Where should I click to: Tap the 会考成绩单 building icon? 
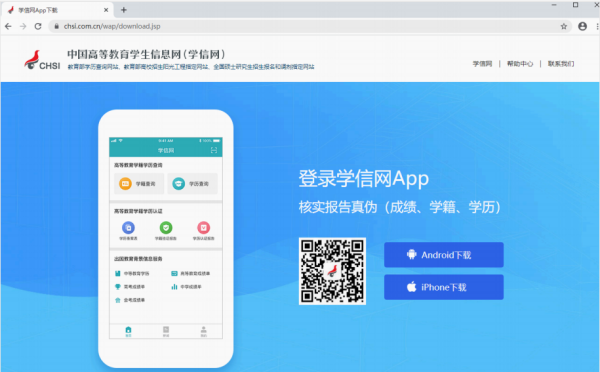click(117, 300)
